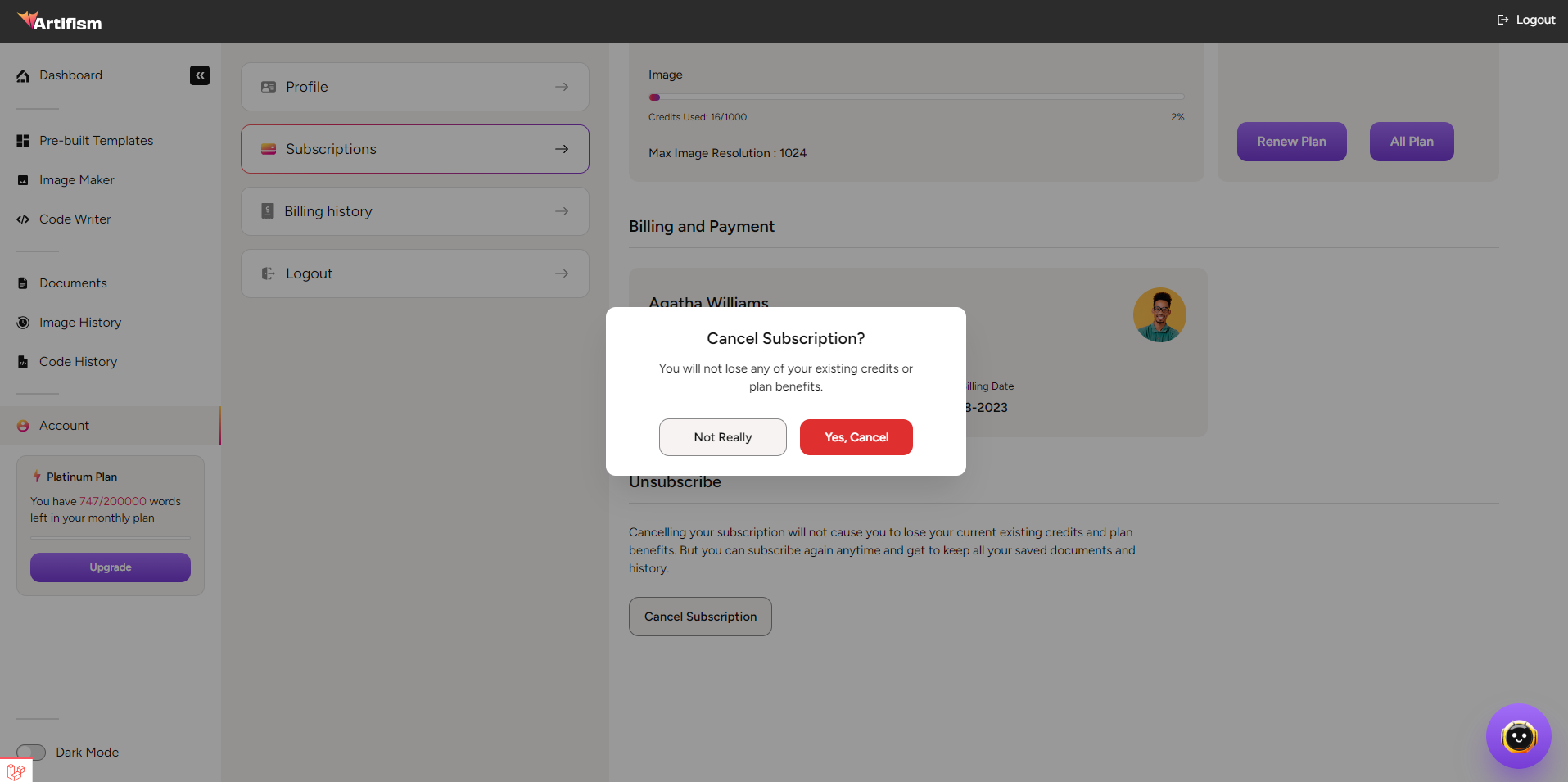Toggle Dark Mode on
Image resolution: width=1568 pixels, height=782 pixels.
click(31, 752)
